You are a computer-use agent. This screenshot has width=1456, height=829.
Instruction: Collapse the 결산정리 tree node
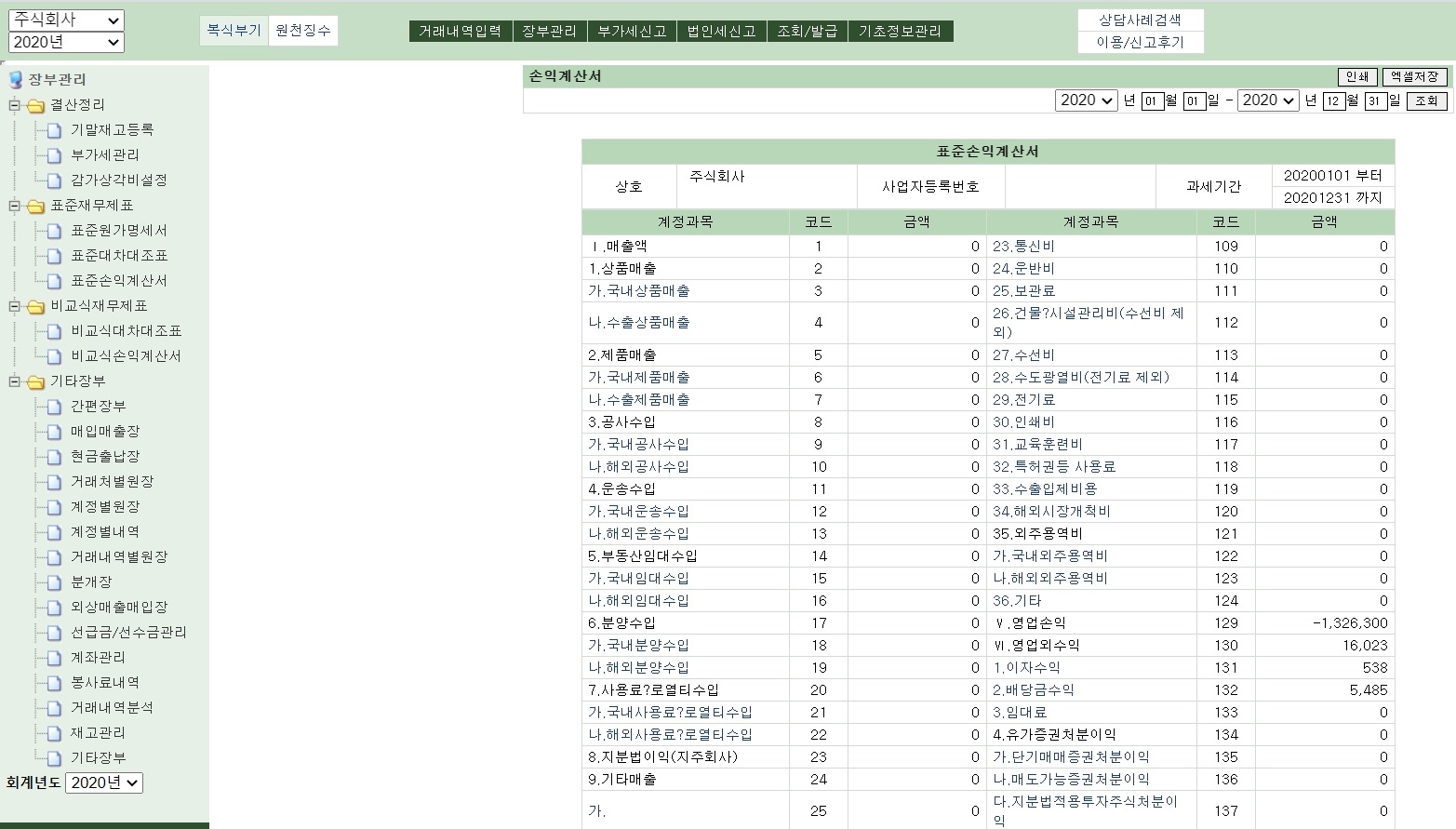click(14, 105)
